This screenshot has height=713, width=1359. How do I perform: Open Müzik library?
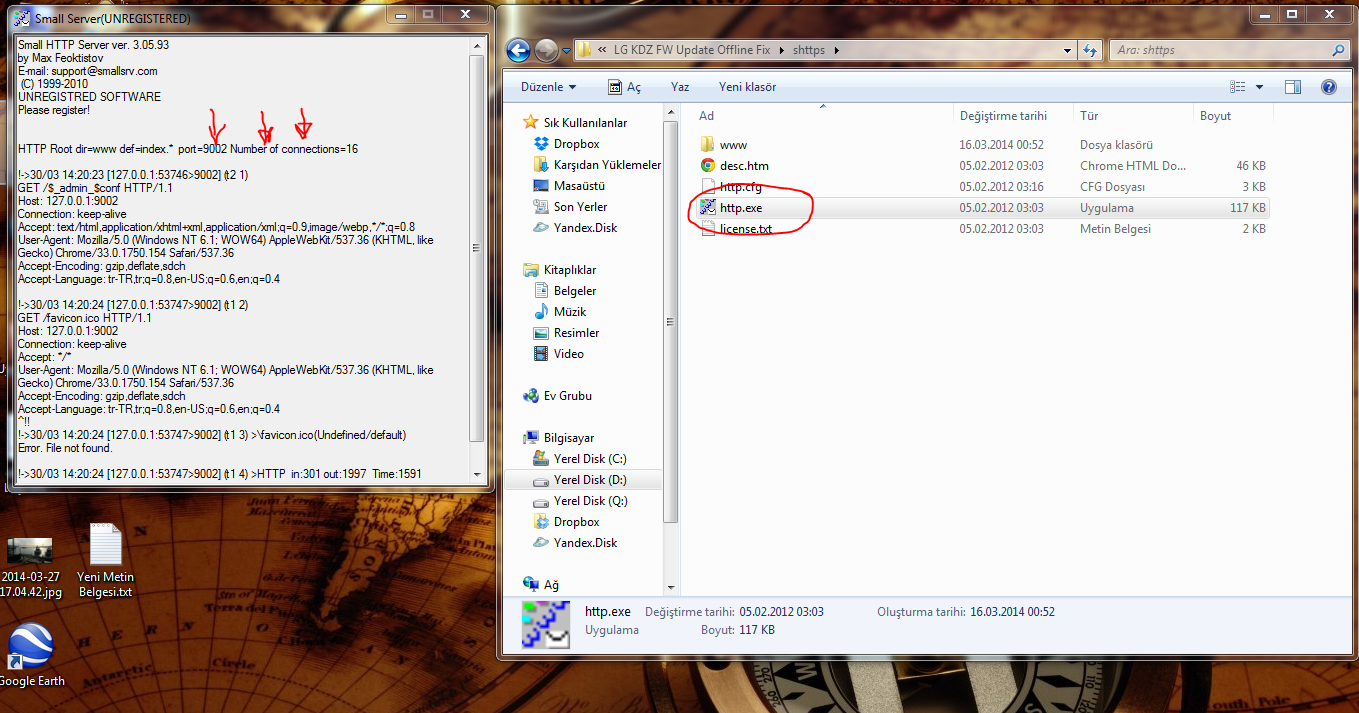(569, 312)
